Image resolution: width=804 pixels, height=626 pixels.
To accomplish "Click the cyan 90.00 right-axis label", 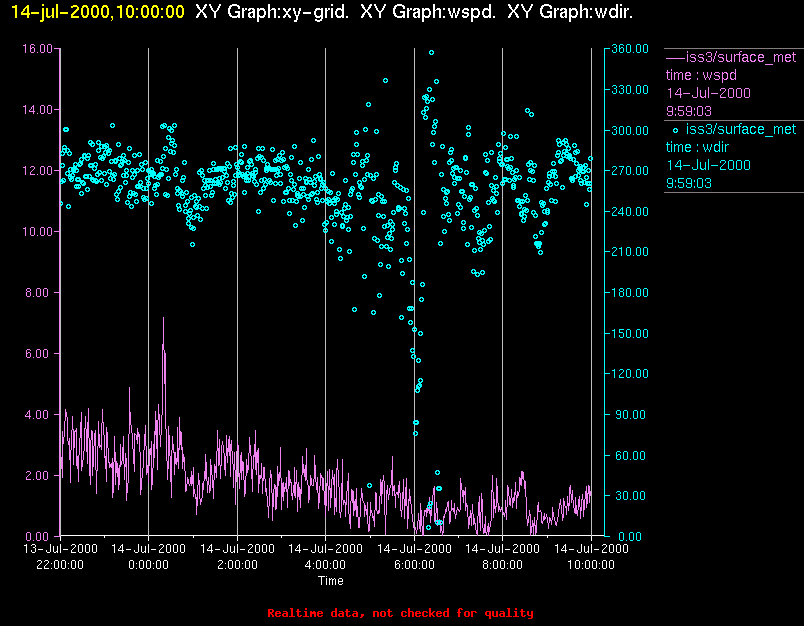I will click(633, 415).
